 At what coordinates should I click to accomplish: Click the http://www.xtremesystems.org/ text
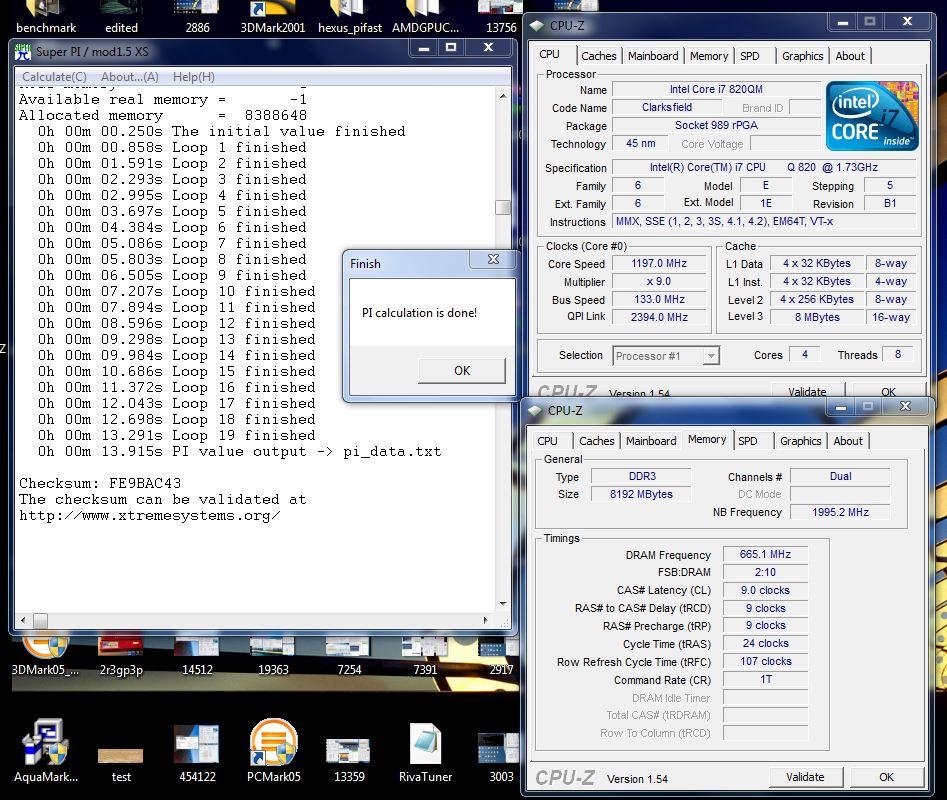[x=149, y=516]
